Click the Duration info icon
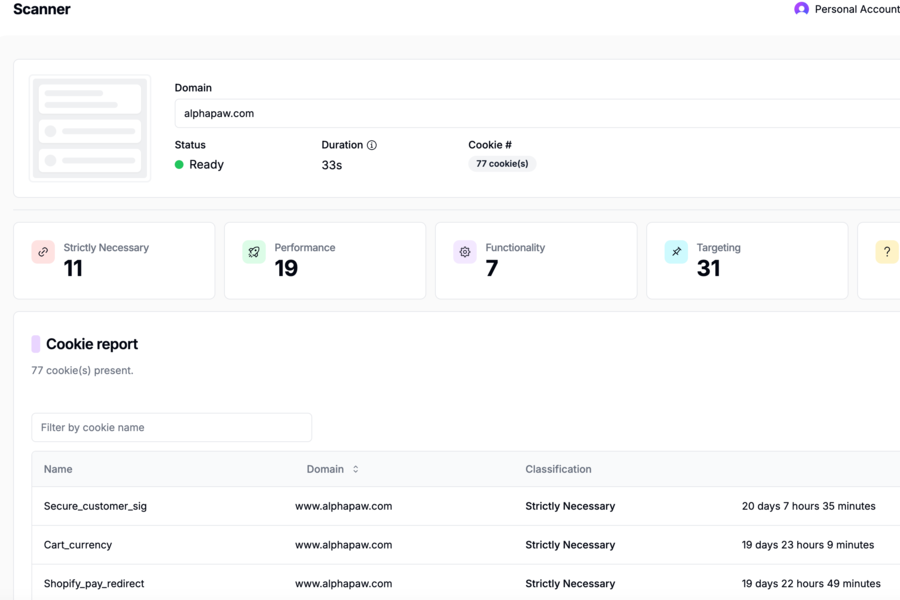This screenshot has width=900, height=600. point(372,145)
